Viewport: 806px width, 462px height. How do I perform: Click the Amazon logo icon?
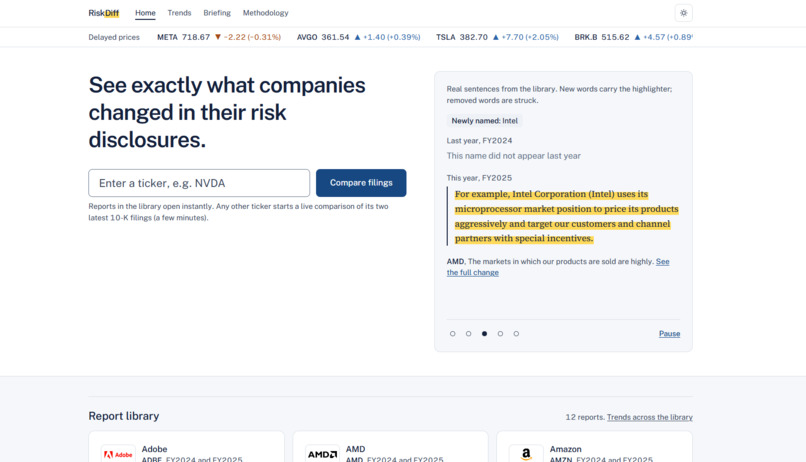coord(526,454)
